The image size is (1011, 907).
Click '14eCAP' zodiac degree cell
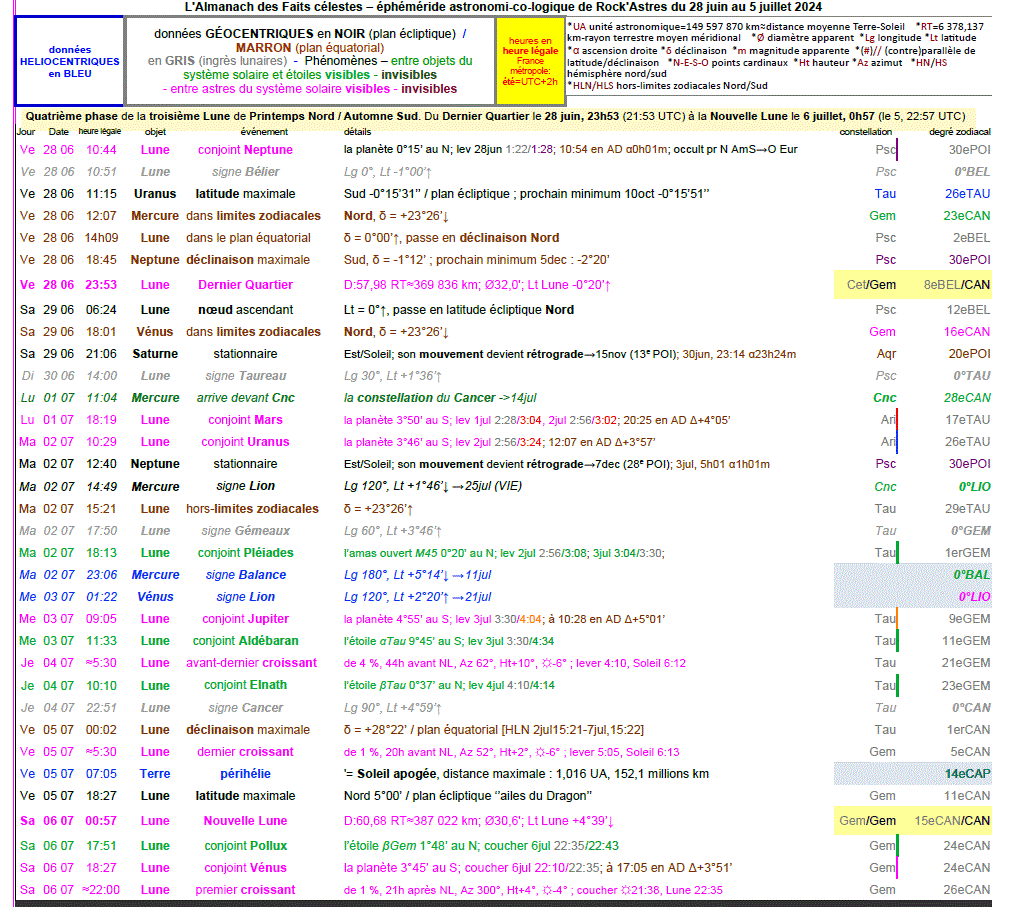click(967, 774)
